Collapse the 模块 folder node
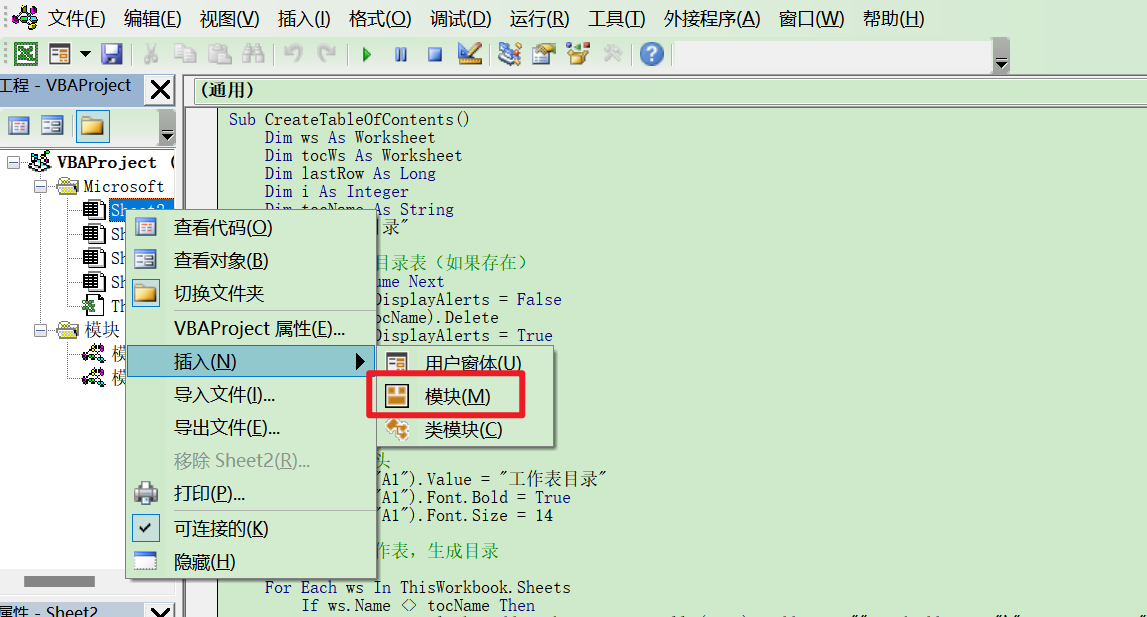The image size is (1147, 617). pos(40,331)
